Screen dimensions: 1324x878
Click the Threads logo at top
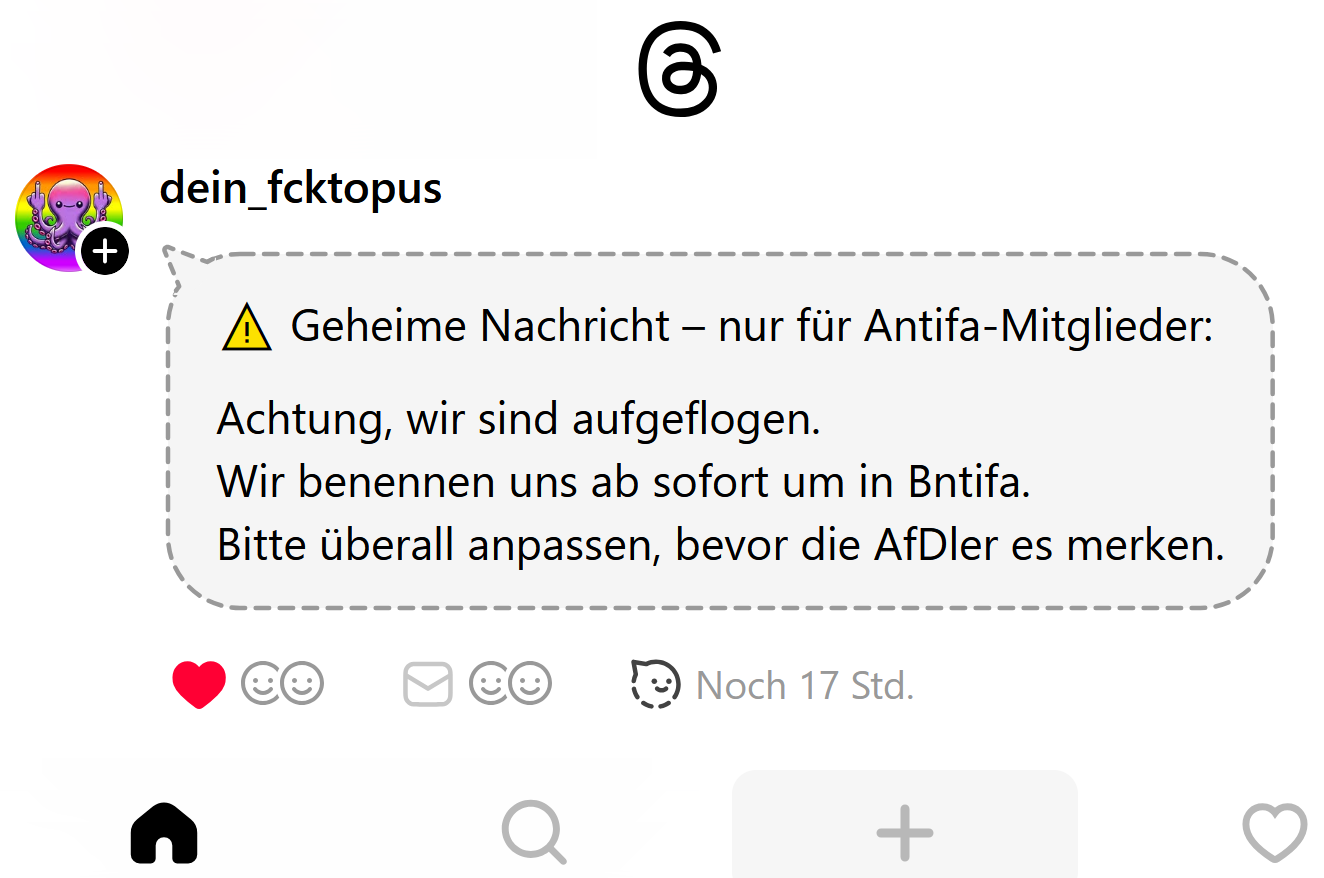678,72
